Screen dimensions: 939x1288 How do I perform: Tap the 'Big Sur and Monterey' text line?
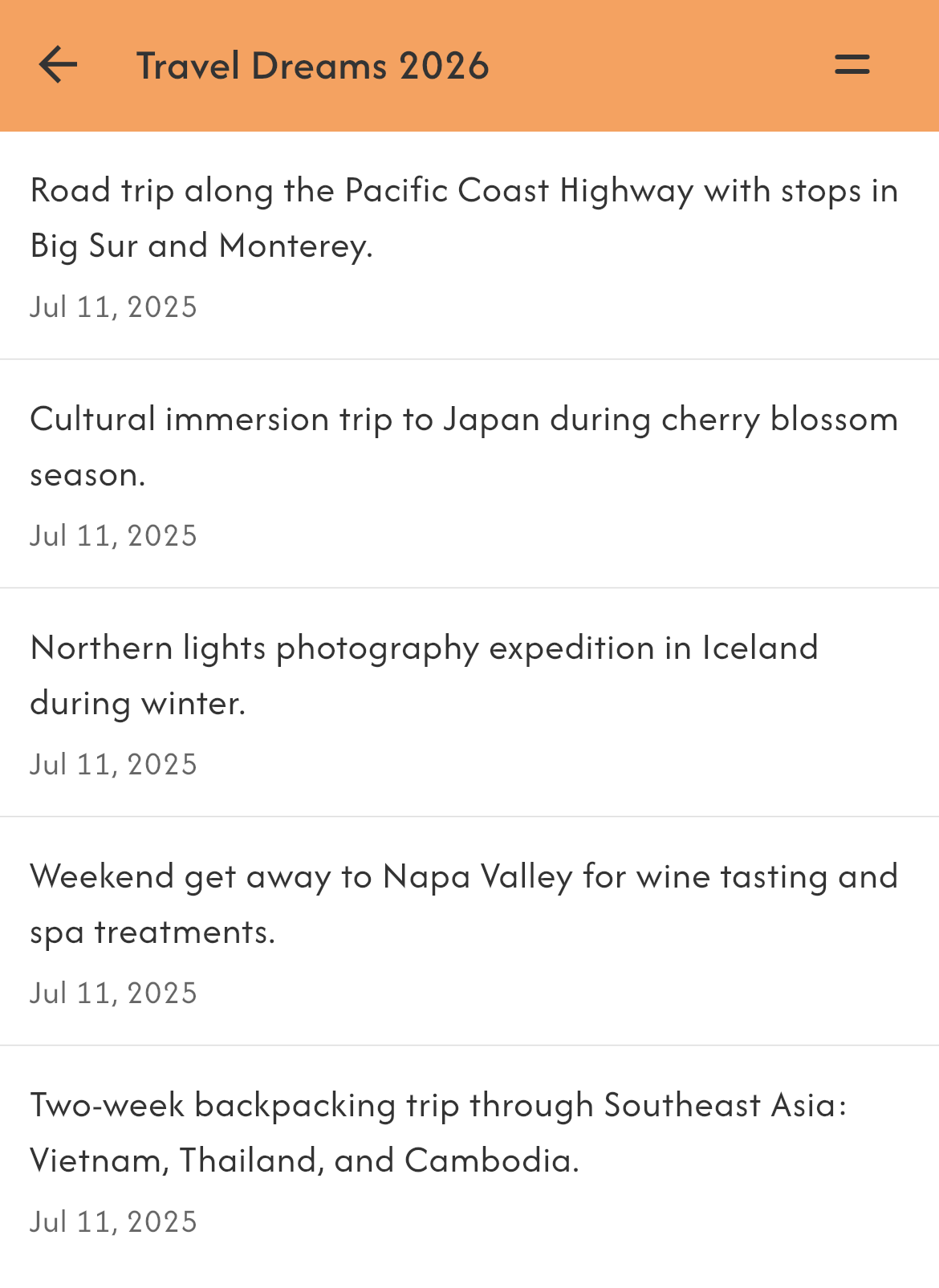click(201, 246)
